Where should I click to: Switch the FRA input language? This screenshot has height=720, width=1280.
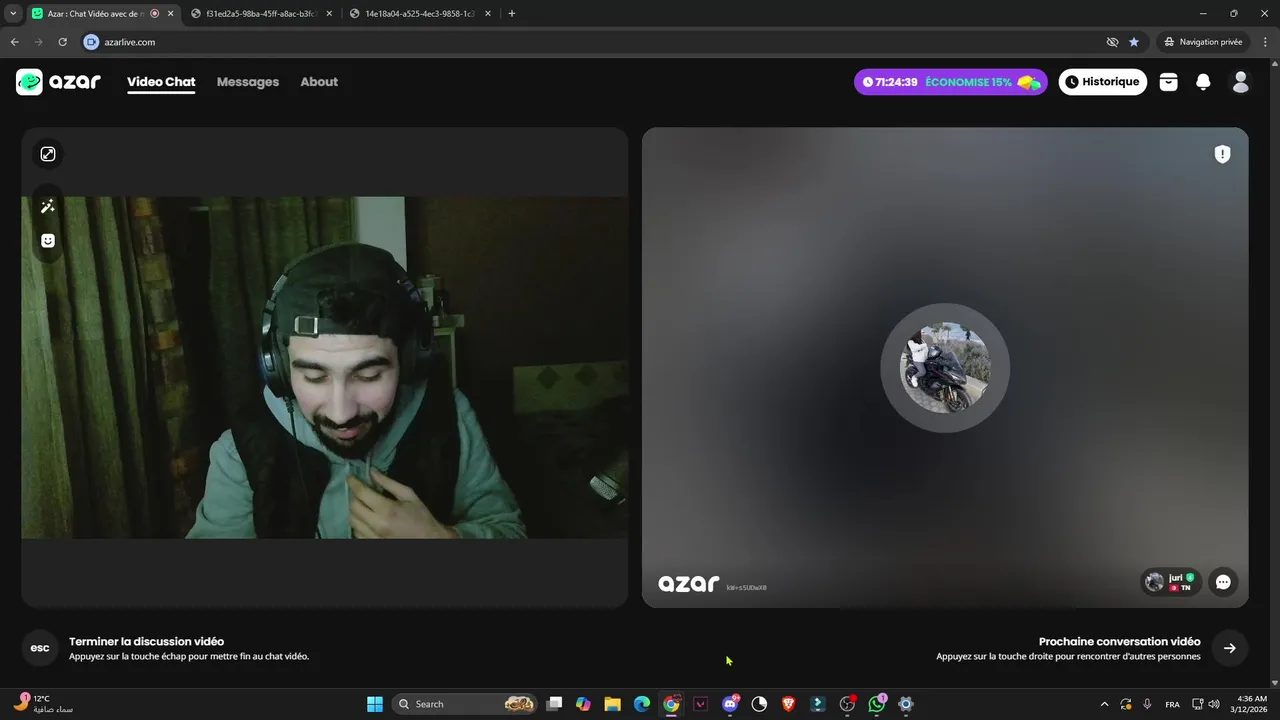[1172, 704]
